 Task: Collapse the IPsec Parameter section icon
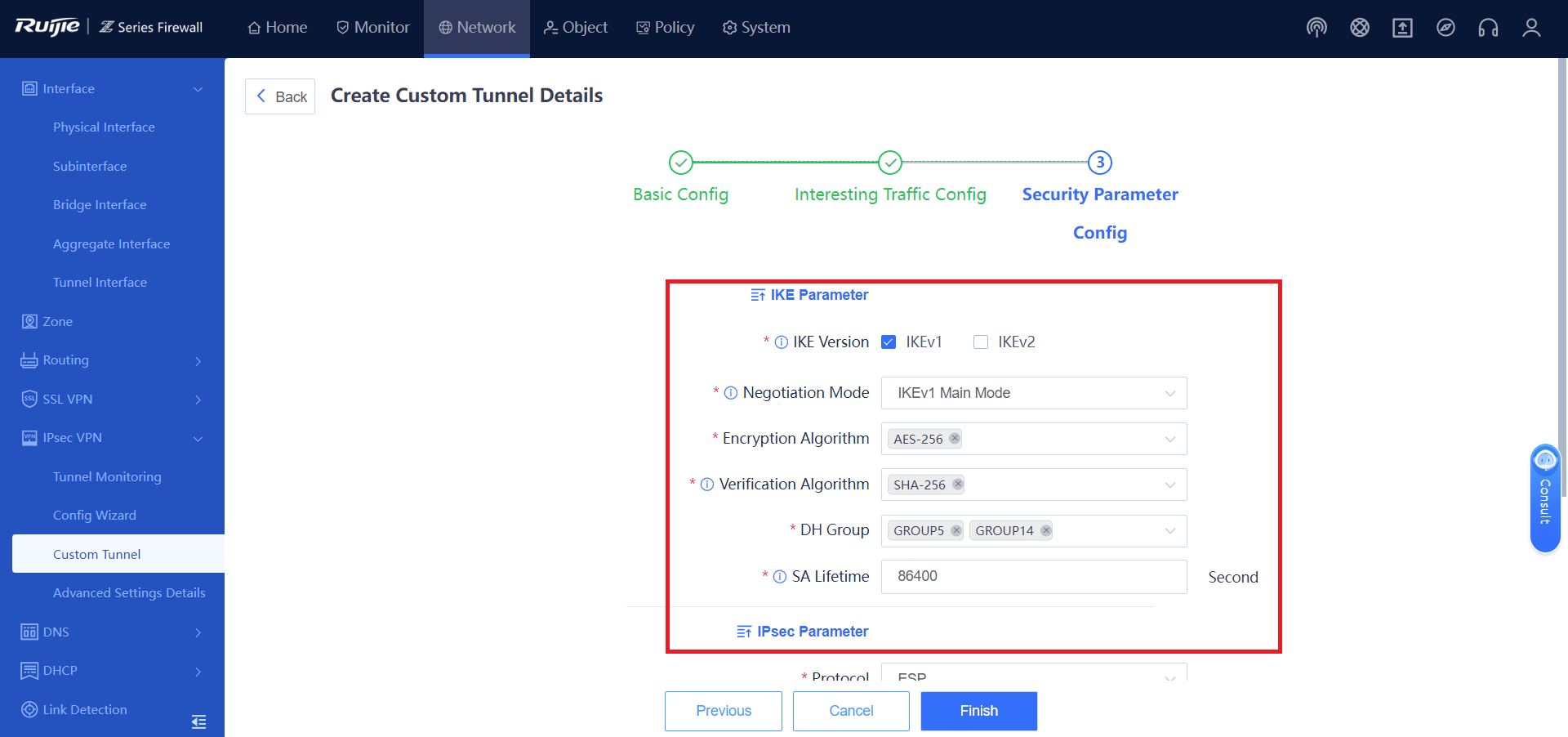[x=744, y=632]
